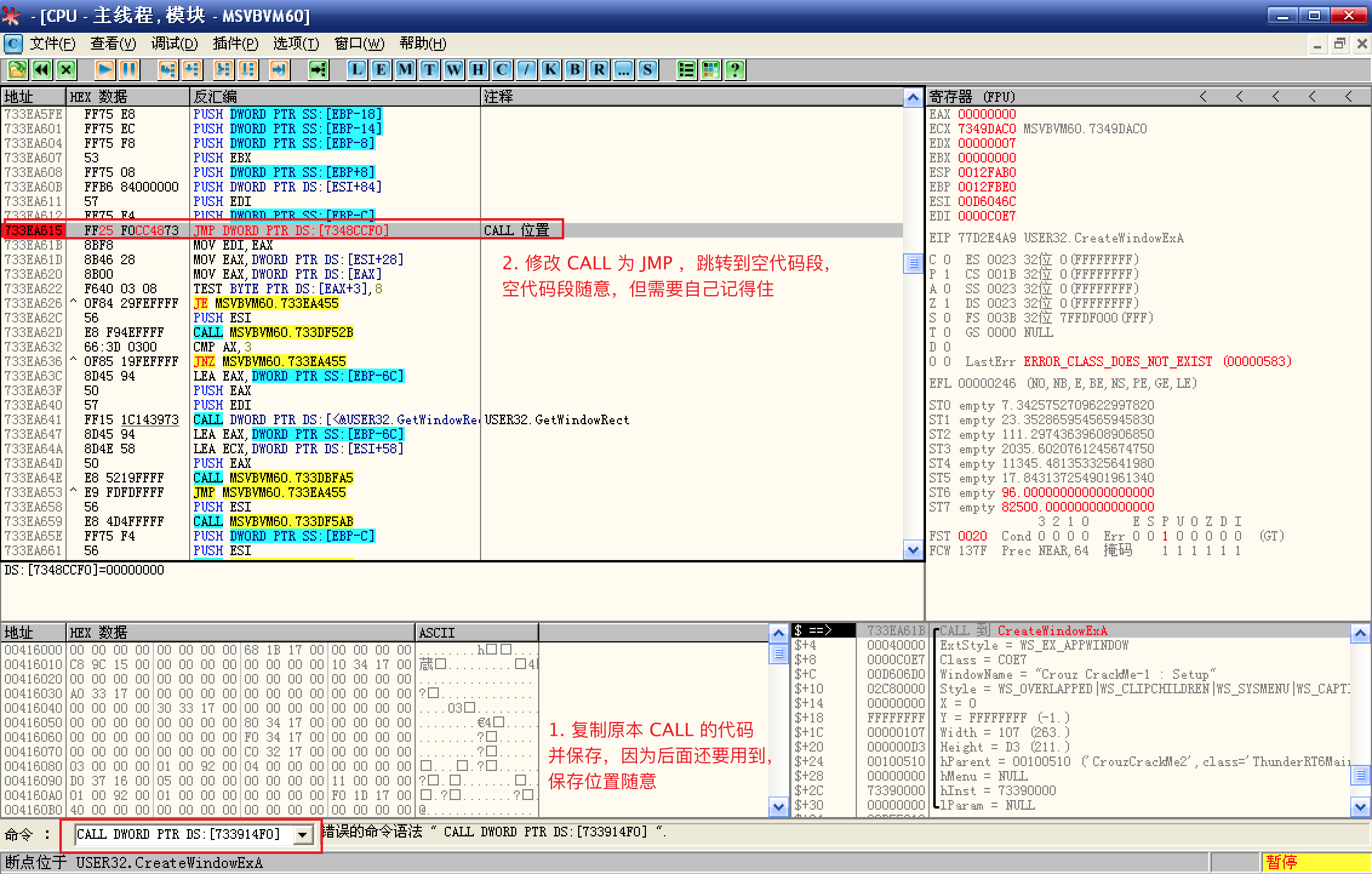Open the Call stack window (K)
The height and width of the screenshot is (874, 1372).
(x=550, y=70)
